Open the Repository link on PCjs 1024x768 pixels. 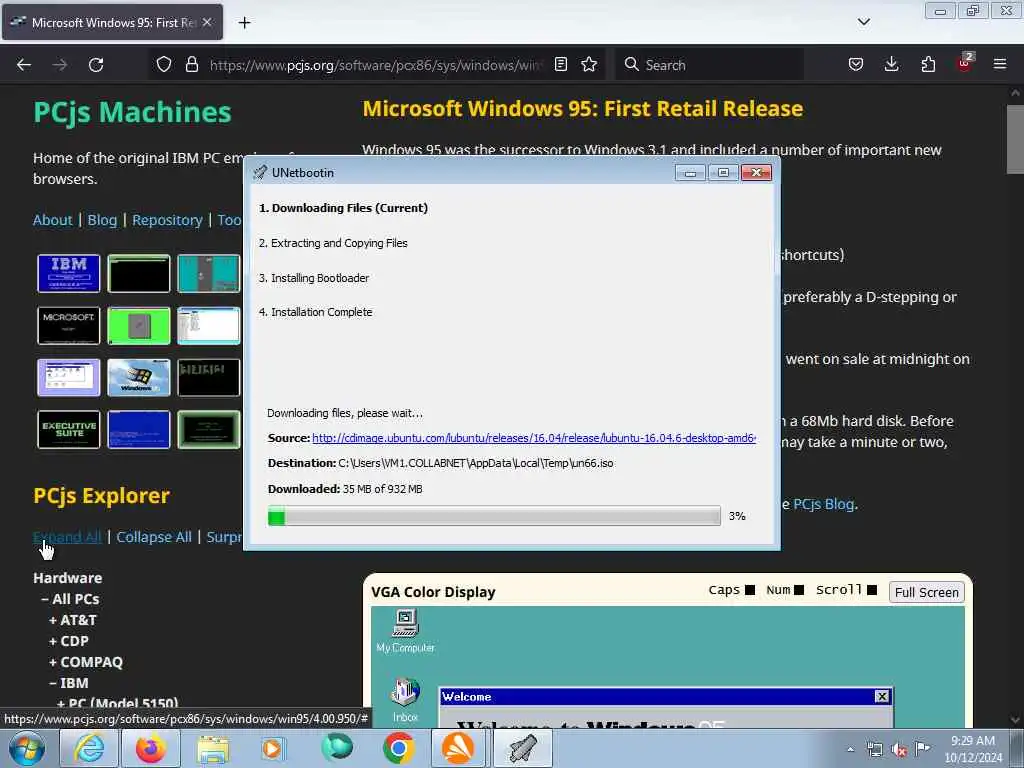click(x=167, y=220)
